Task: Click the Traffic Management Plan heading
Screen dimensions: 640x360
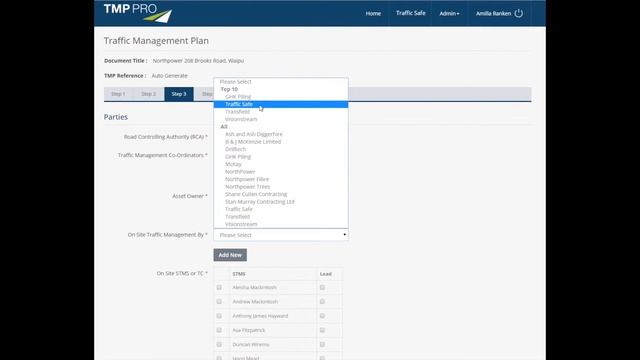Action: click(x=156, y=41)
